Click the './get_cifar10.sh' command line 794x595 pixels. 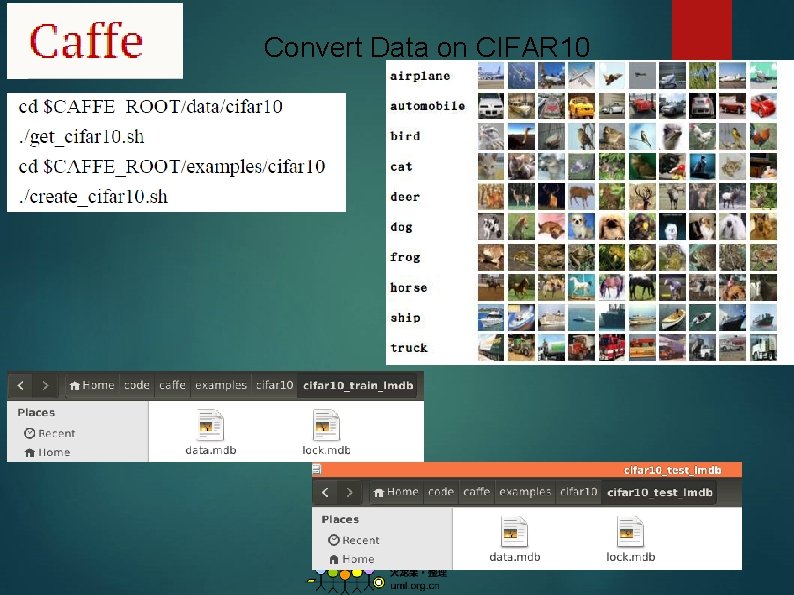(82, 137)
